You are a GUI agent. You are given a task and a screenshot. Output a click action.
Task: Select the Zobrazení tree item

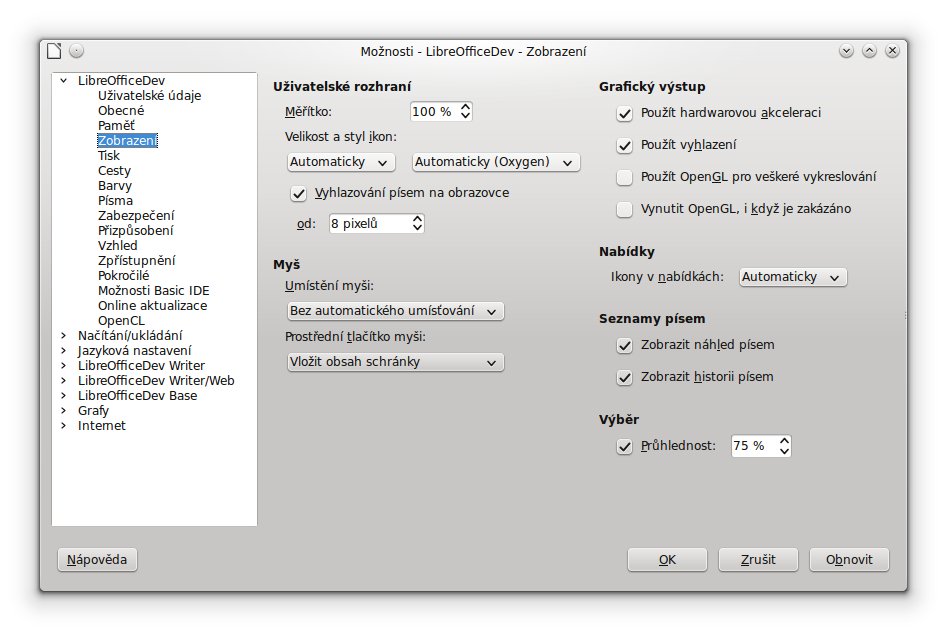pos(127,141)
